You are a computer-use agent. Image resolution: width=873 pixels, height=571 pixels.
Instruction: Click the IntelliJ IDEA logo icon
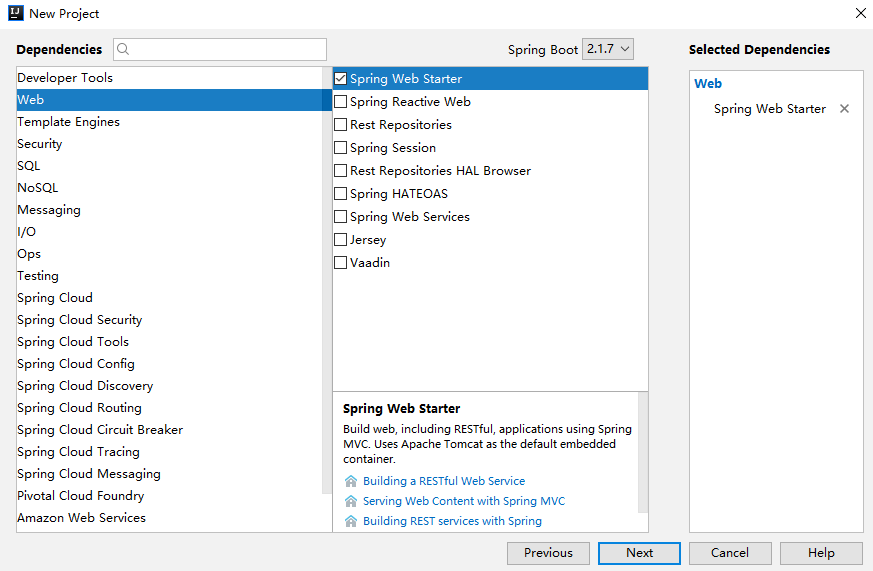pyautogui.click(x=15, y=13)
